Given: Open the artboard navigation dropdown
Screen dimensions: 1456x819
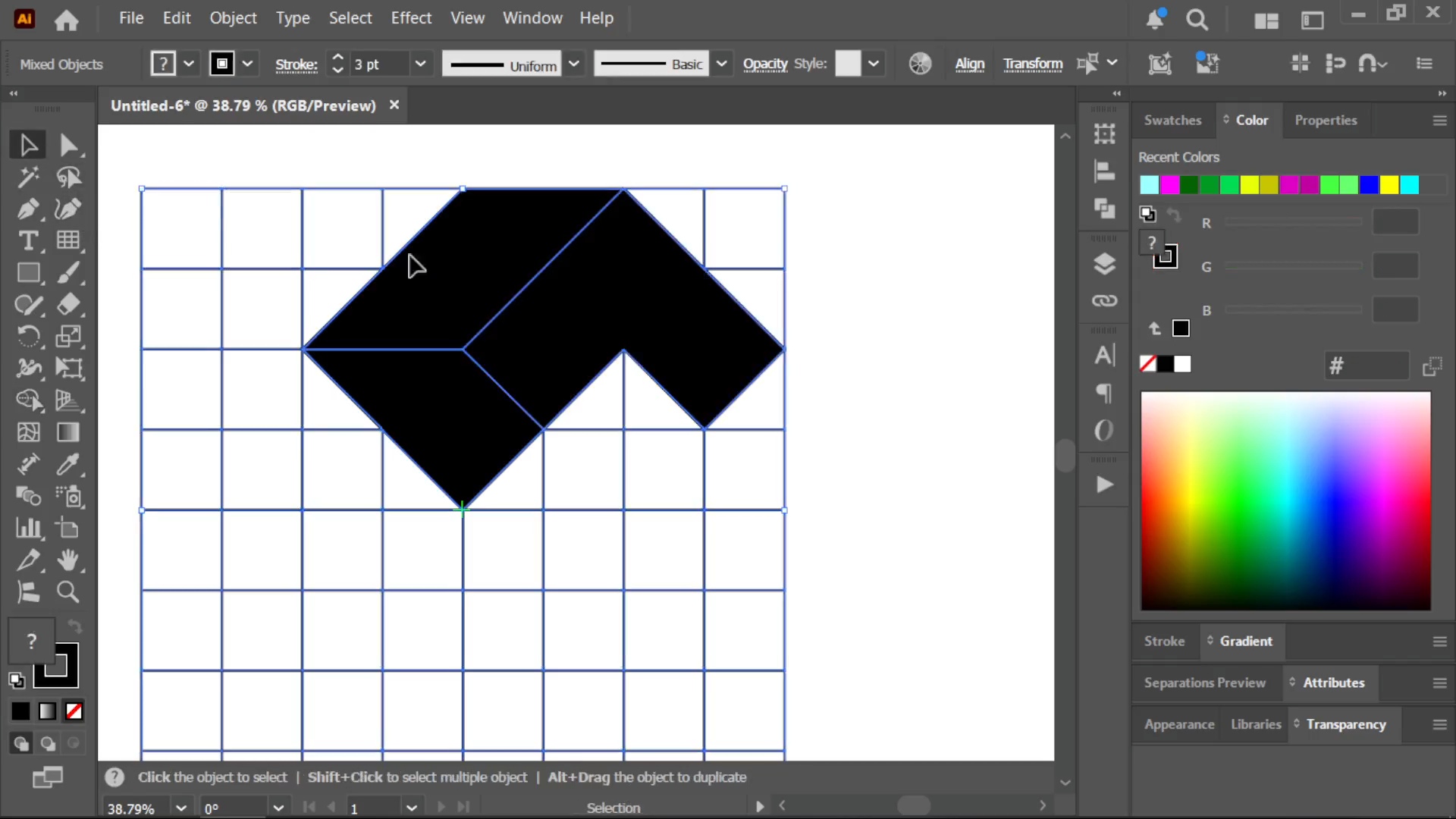Looking at the screenshot, I should [x=412, y=808].
